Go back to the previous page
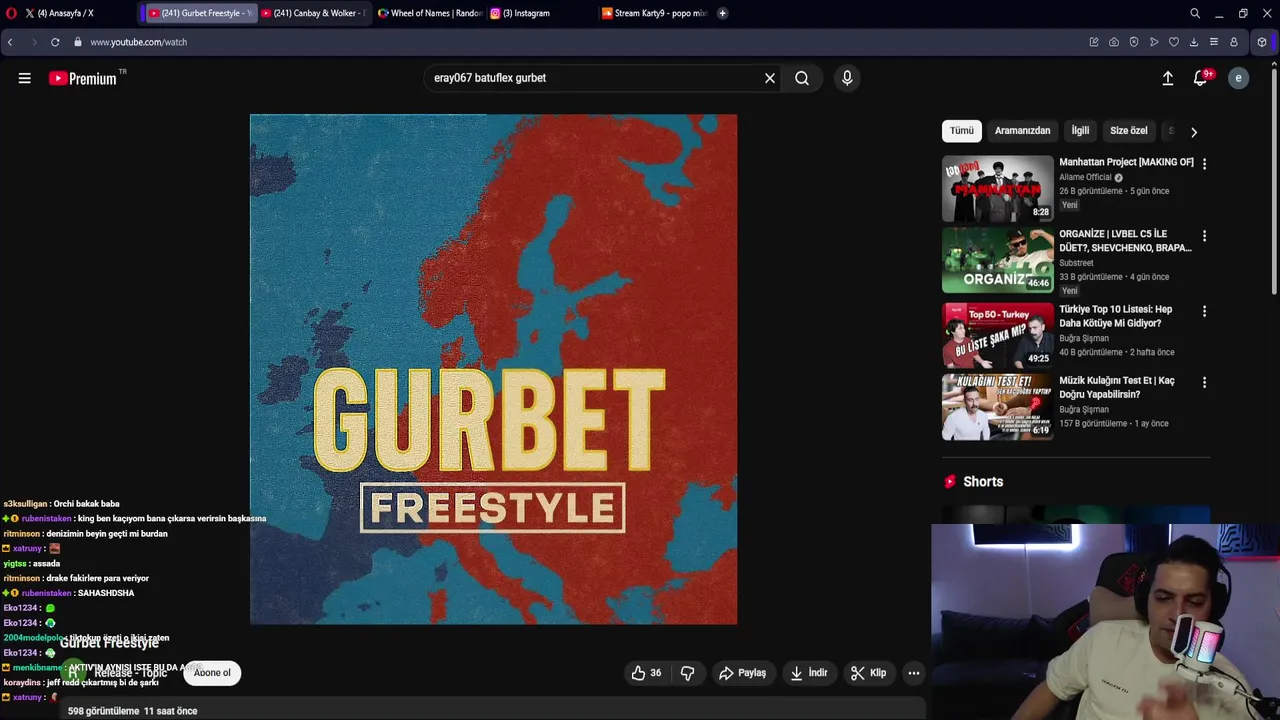This screenshot has width=1280, height=720. pos(10,42)
